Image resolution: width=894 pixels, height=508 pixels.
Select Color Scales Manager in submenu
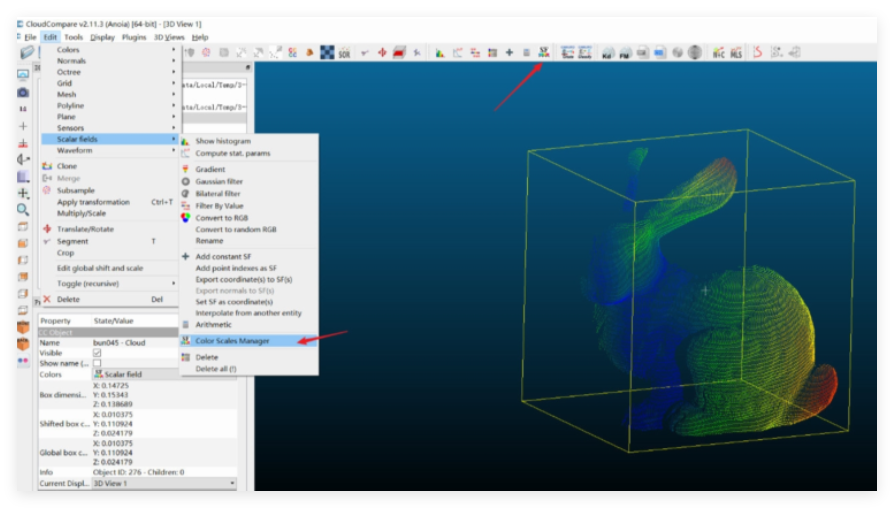point(249,341)
